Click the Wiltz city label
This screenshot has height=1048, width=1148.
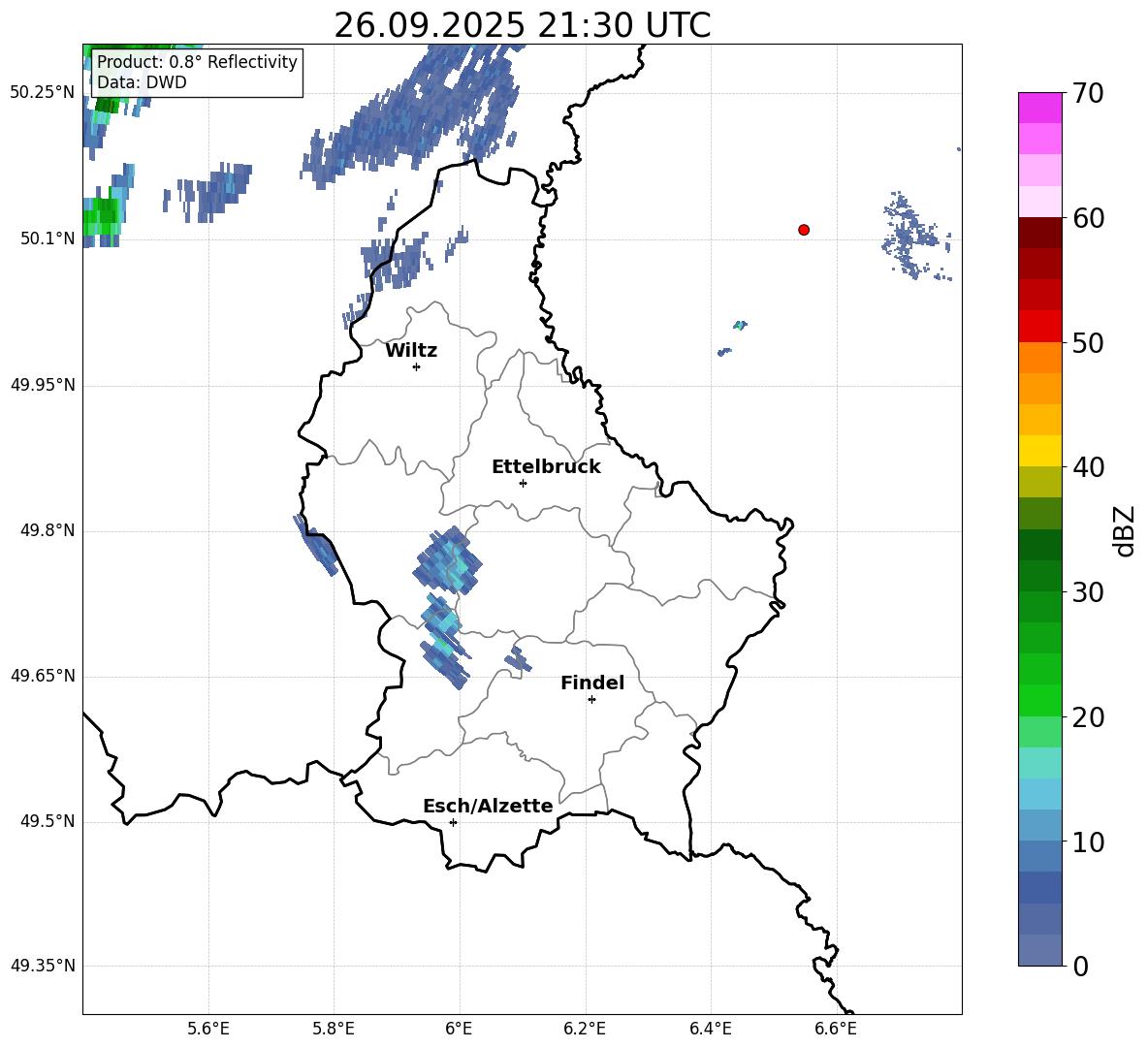click(x=411, y=351)
